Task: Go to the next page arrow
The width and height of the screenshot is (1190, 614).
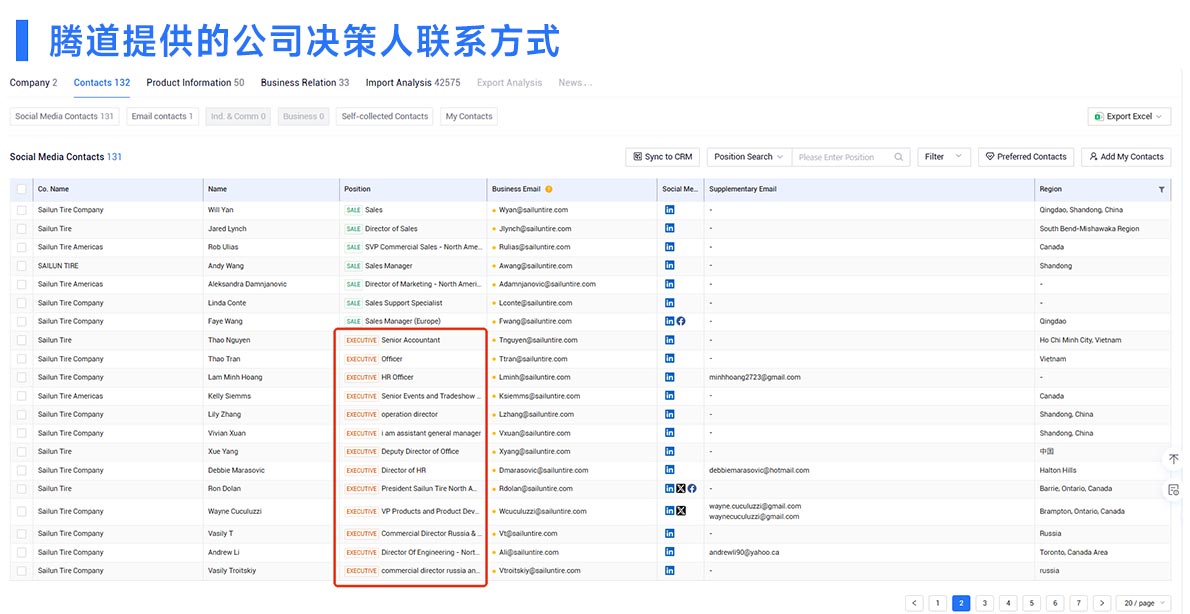Action: [x=1102, y=603]
